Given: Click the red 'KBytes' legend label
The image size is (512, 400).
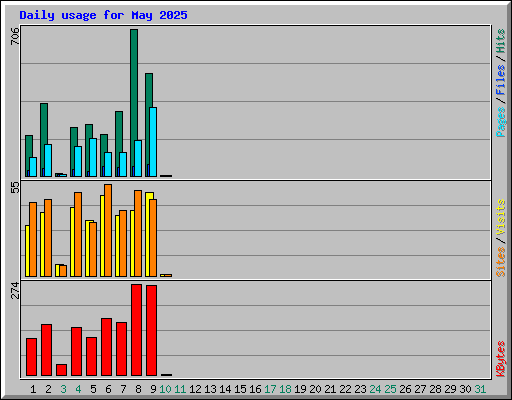Looking at the screenshot, I should 500,359.
